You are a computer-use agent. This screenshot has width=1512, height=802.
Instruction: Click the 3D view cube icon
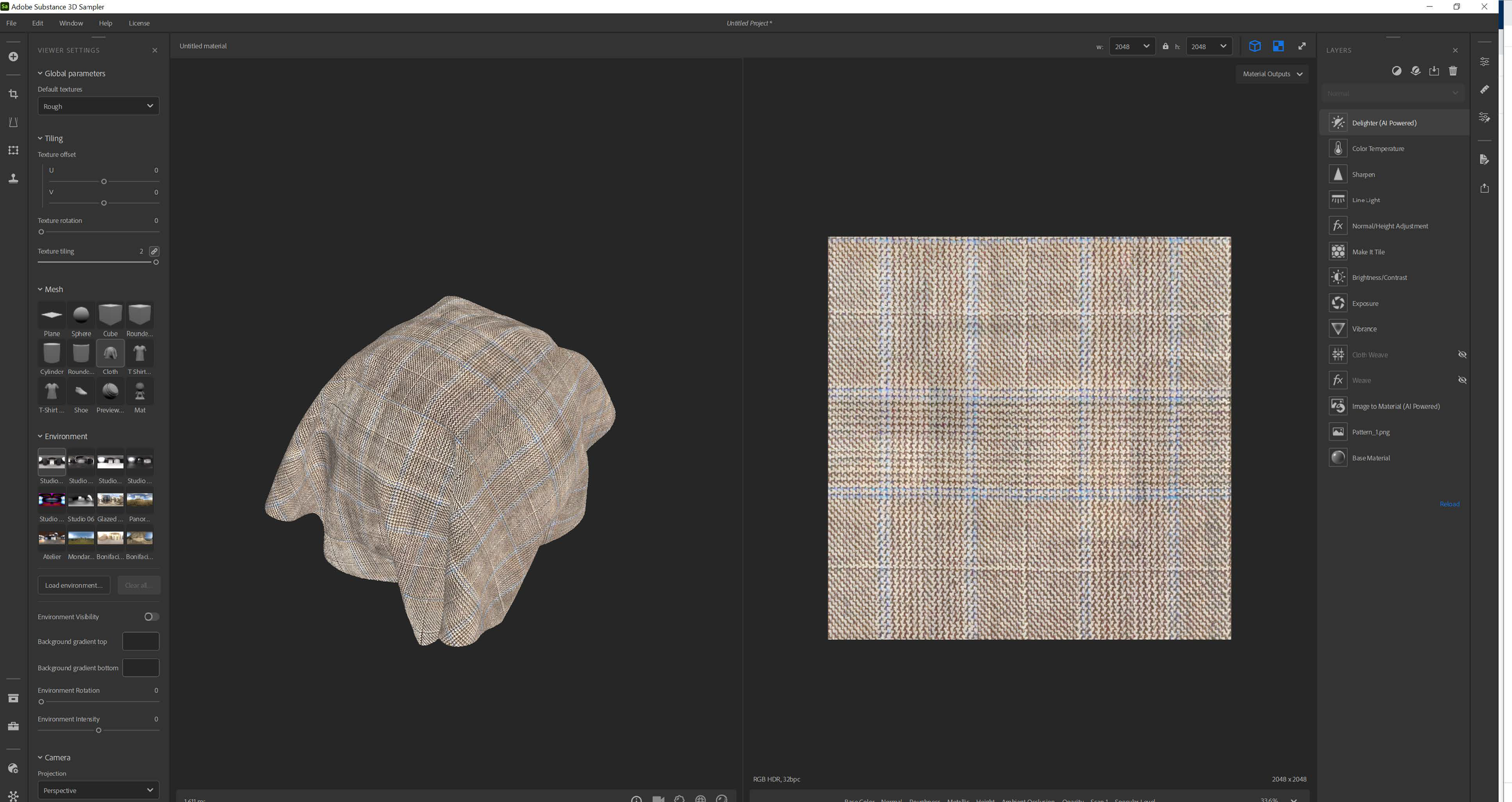click(x=1254, y=46)
